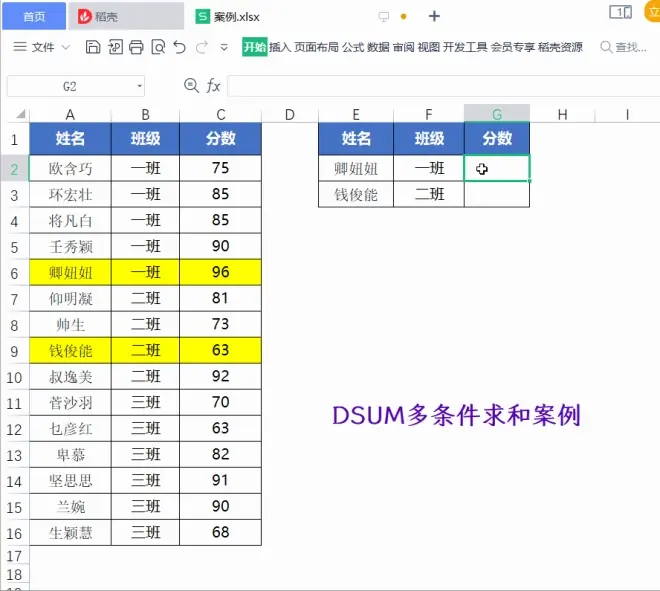Open a new tab with plus icon
This screenshot has height=591, width=660.
pyautogui.click(x=434, y=16)
